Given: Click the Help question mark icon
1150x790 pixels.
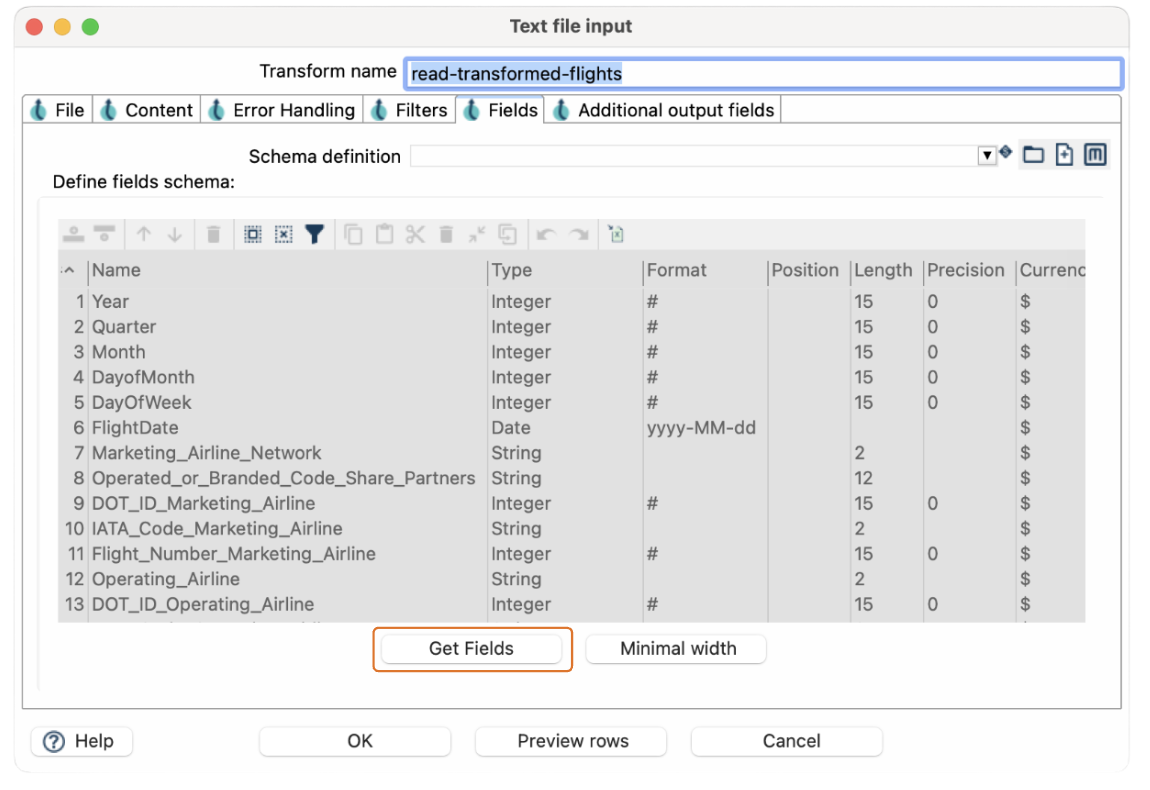Looking at the screenshot, I should pos(54,742).
